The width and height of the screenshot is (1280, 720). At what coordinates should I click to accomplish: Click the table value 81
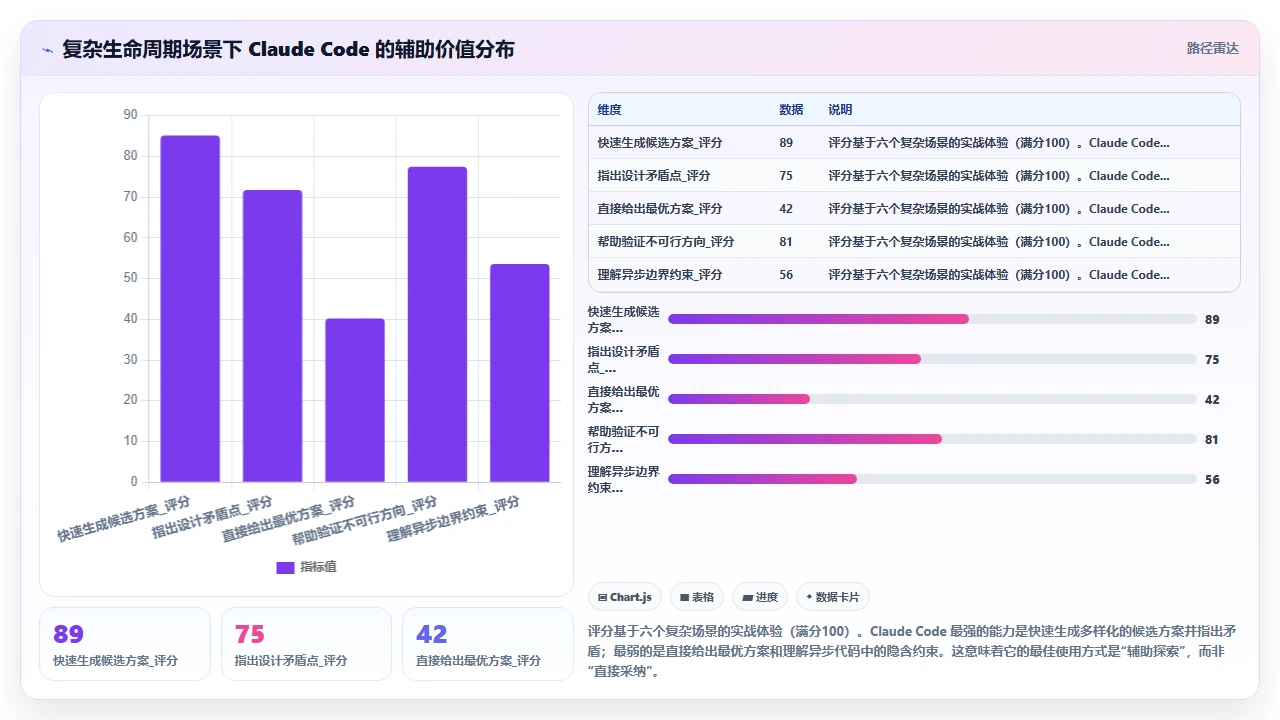[786, 242]
